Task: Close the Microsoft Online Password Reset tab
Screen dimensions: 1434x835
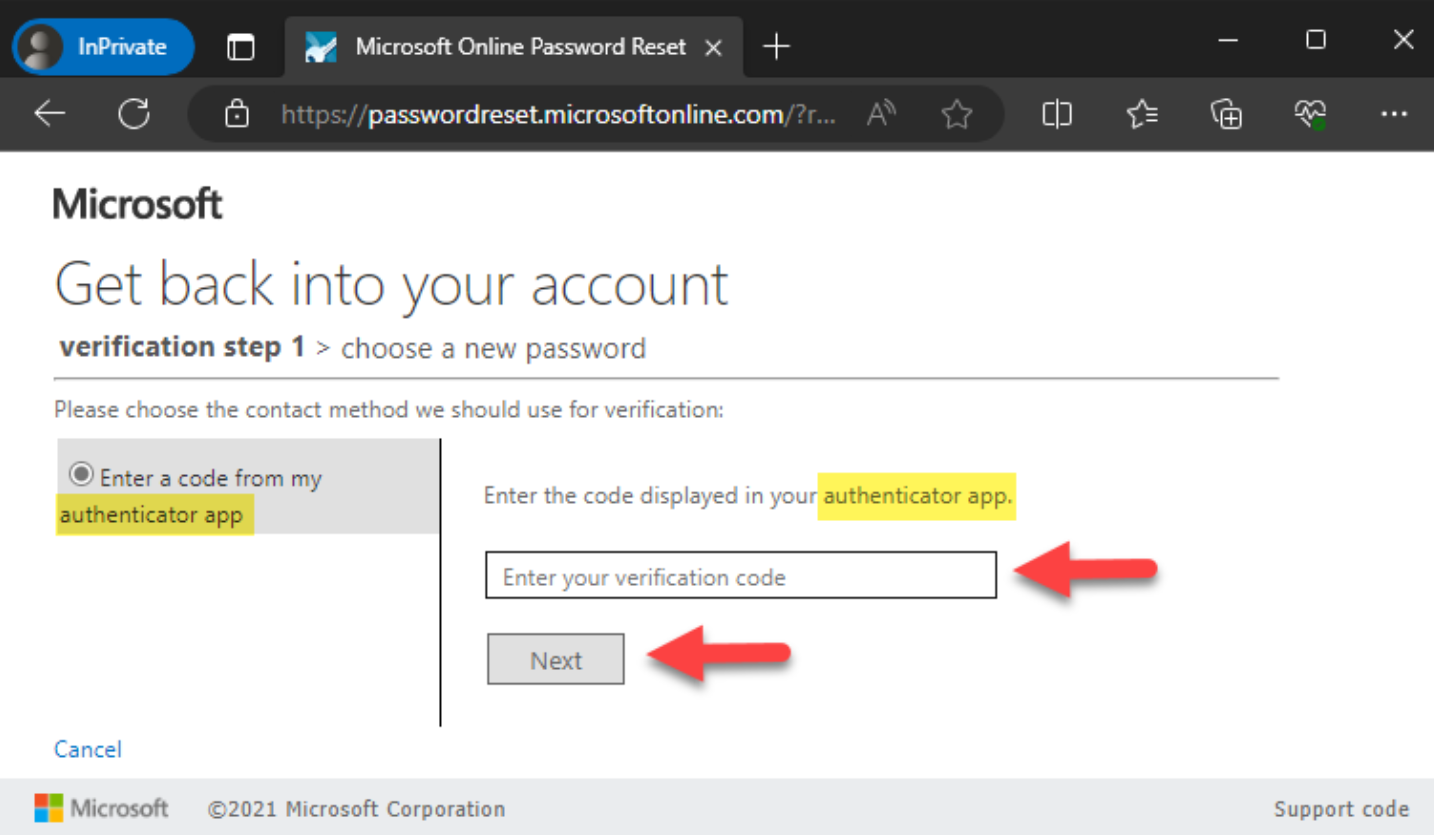Action: coord(714,47)
